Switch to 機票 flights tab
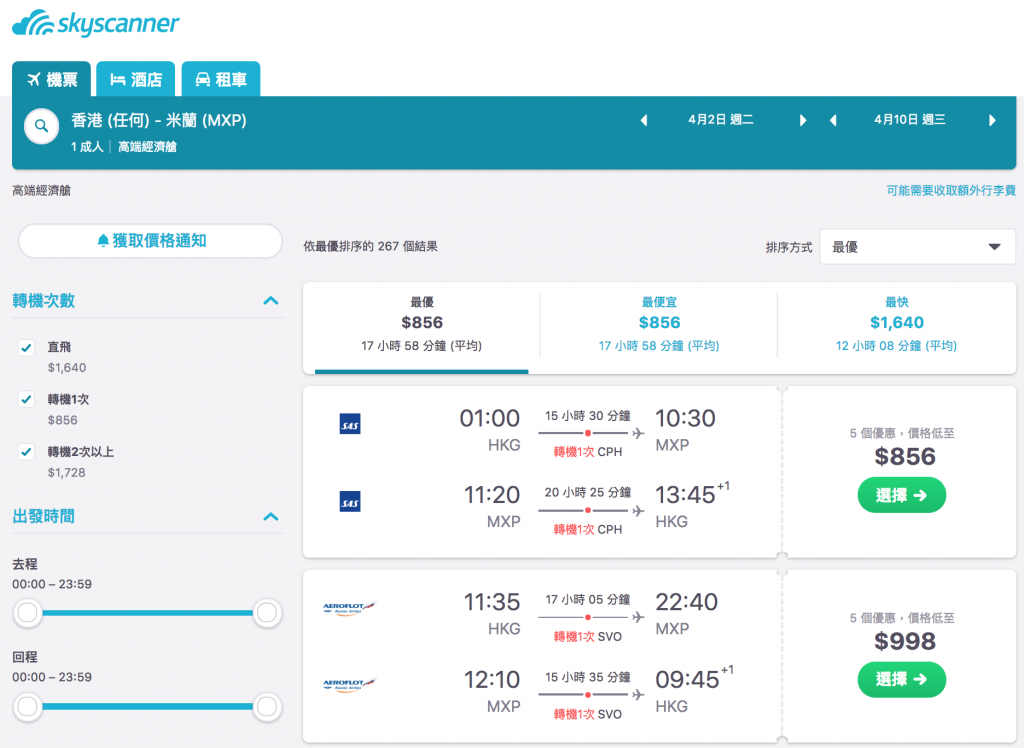1024x748 pixels. click(x=52, y=79)
